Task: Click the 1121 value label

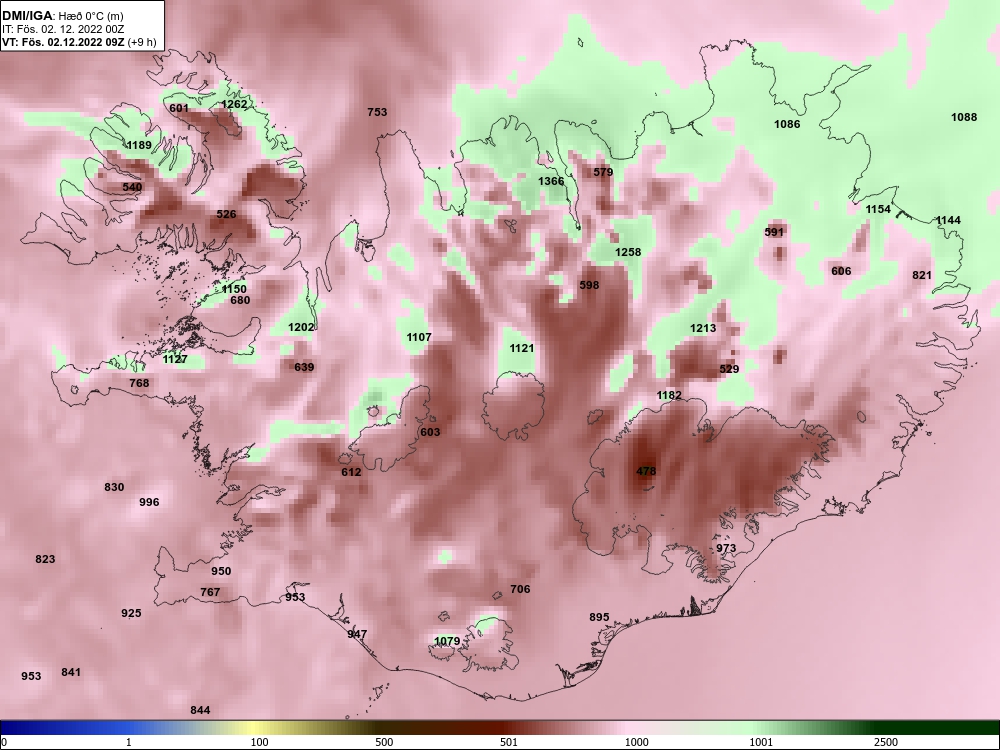Action: (522, 348)
